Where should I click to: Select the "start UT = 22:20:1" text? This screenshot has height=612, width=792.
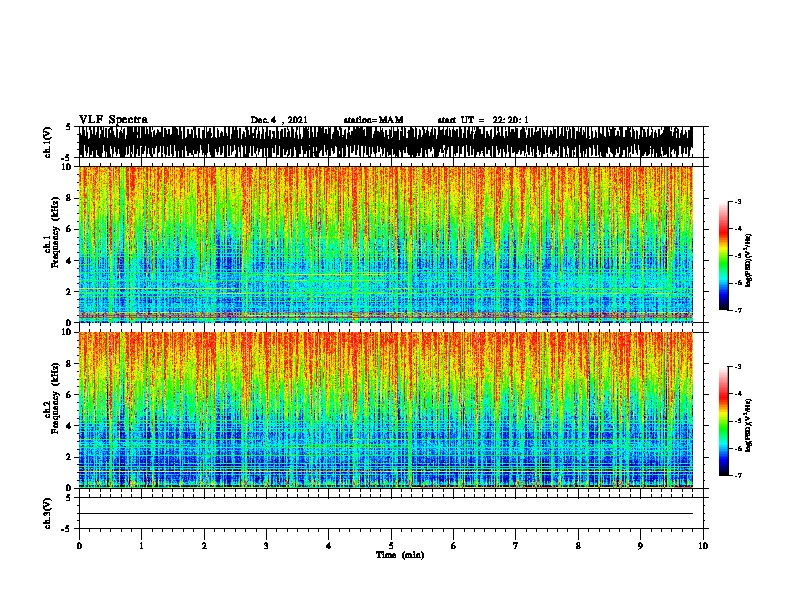pyautogui.click(x=483, y=120)
